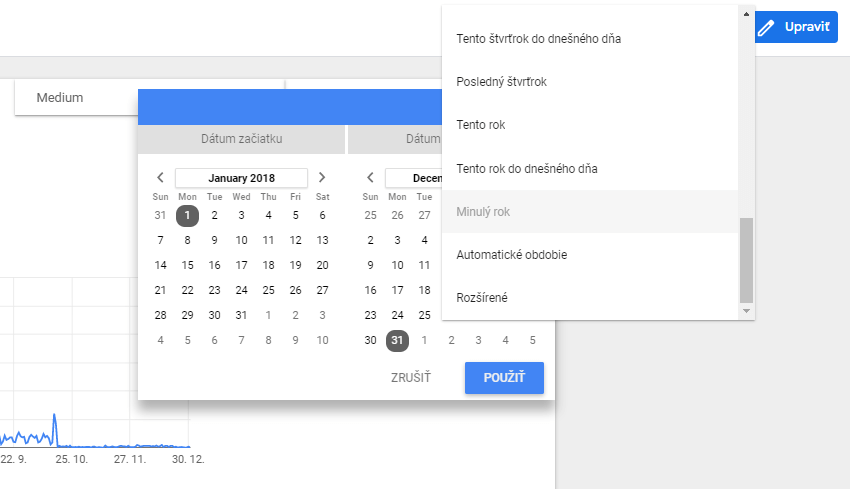Cancel date selection with ZRUŠIŤ
This screenshot has height=489, width=850.
(411, 378)
